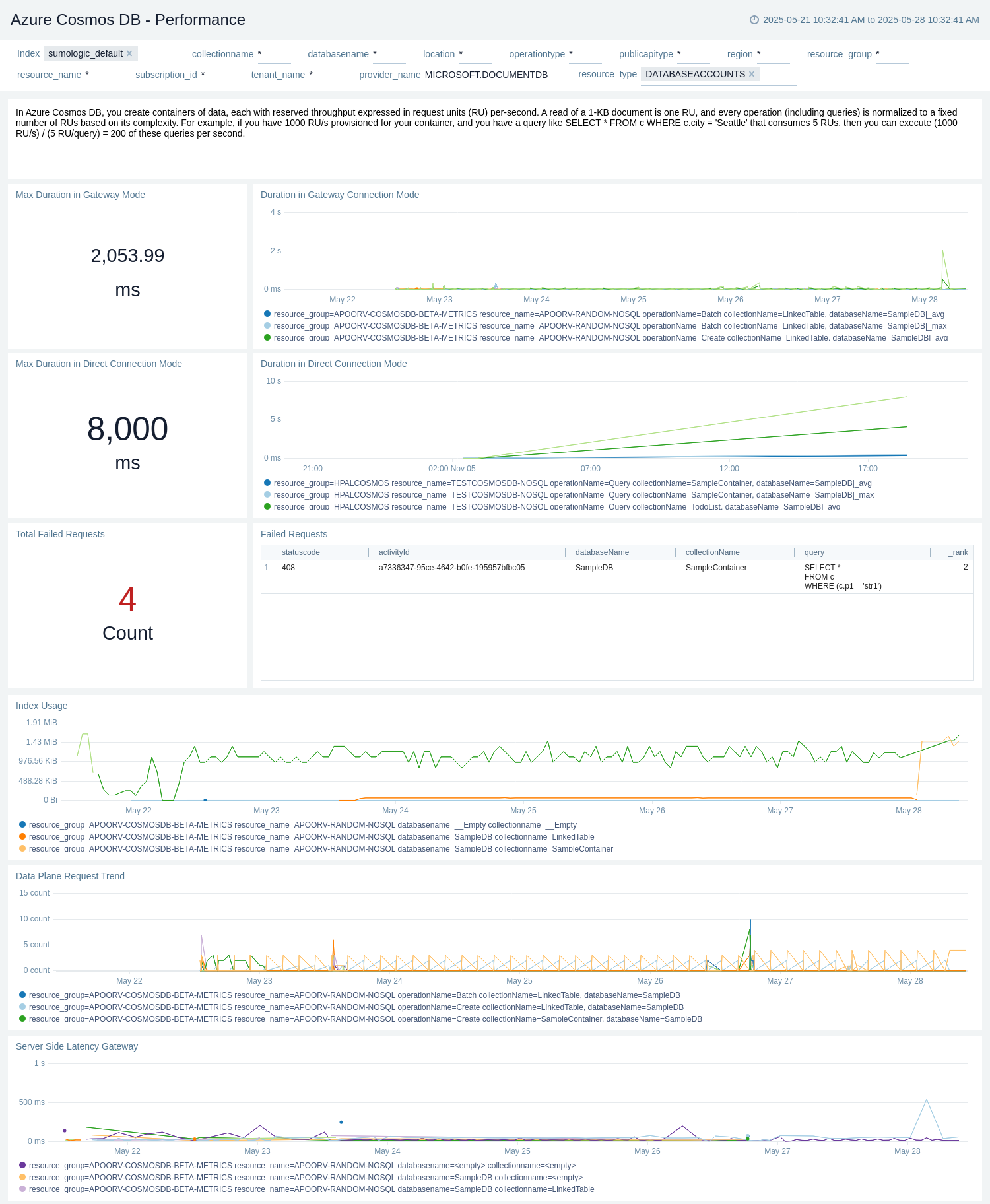Viewport: 990px width, 1204px height.
Task: Toggle Latency SampleDB empty collection legend swatch
Action: coord(22,1178)
